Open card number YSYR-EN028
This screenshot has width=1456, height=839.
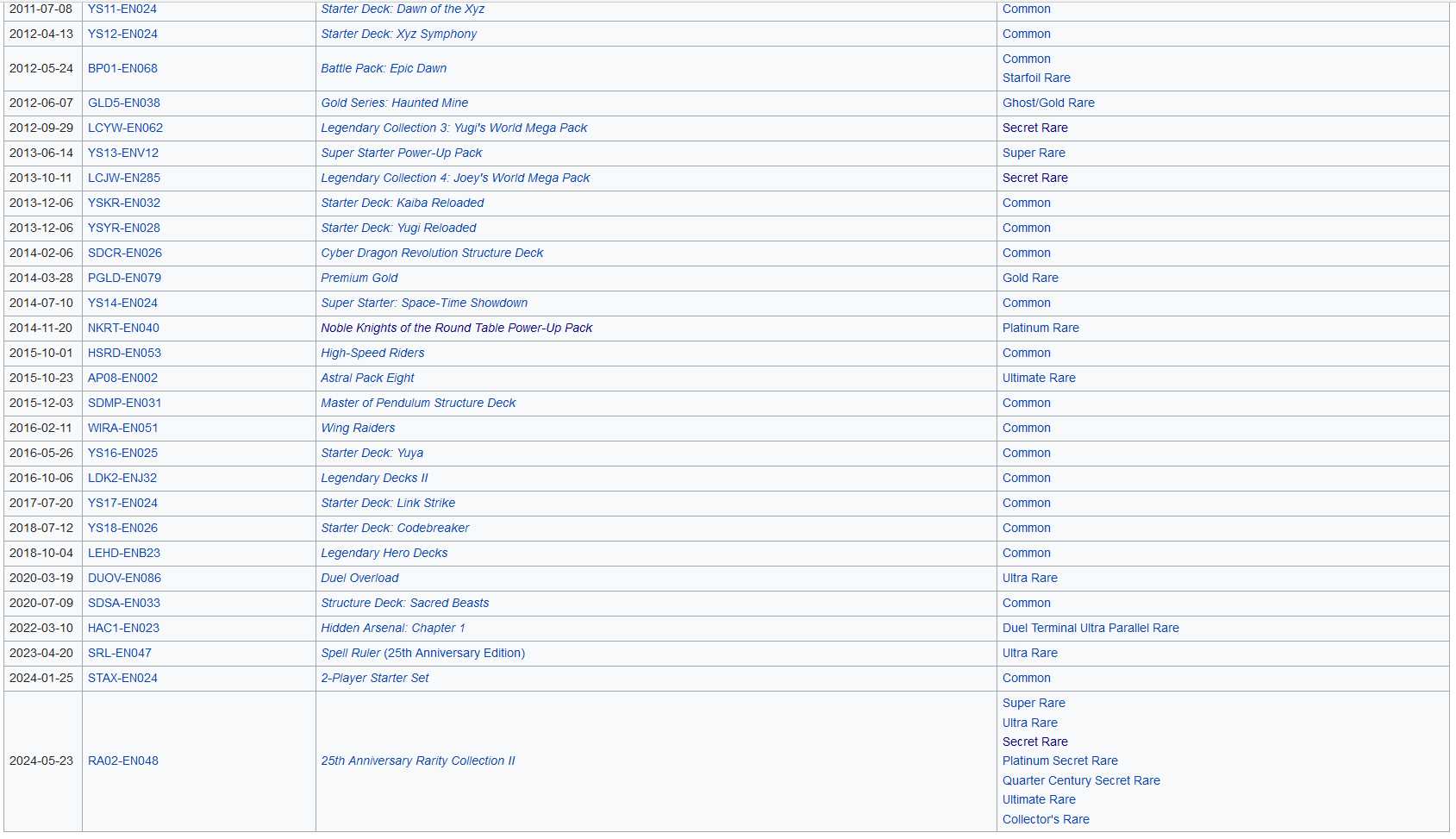point(124,228)
